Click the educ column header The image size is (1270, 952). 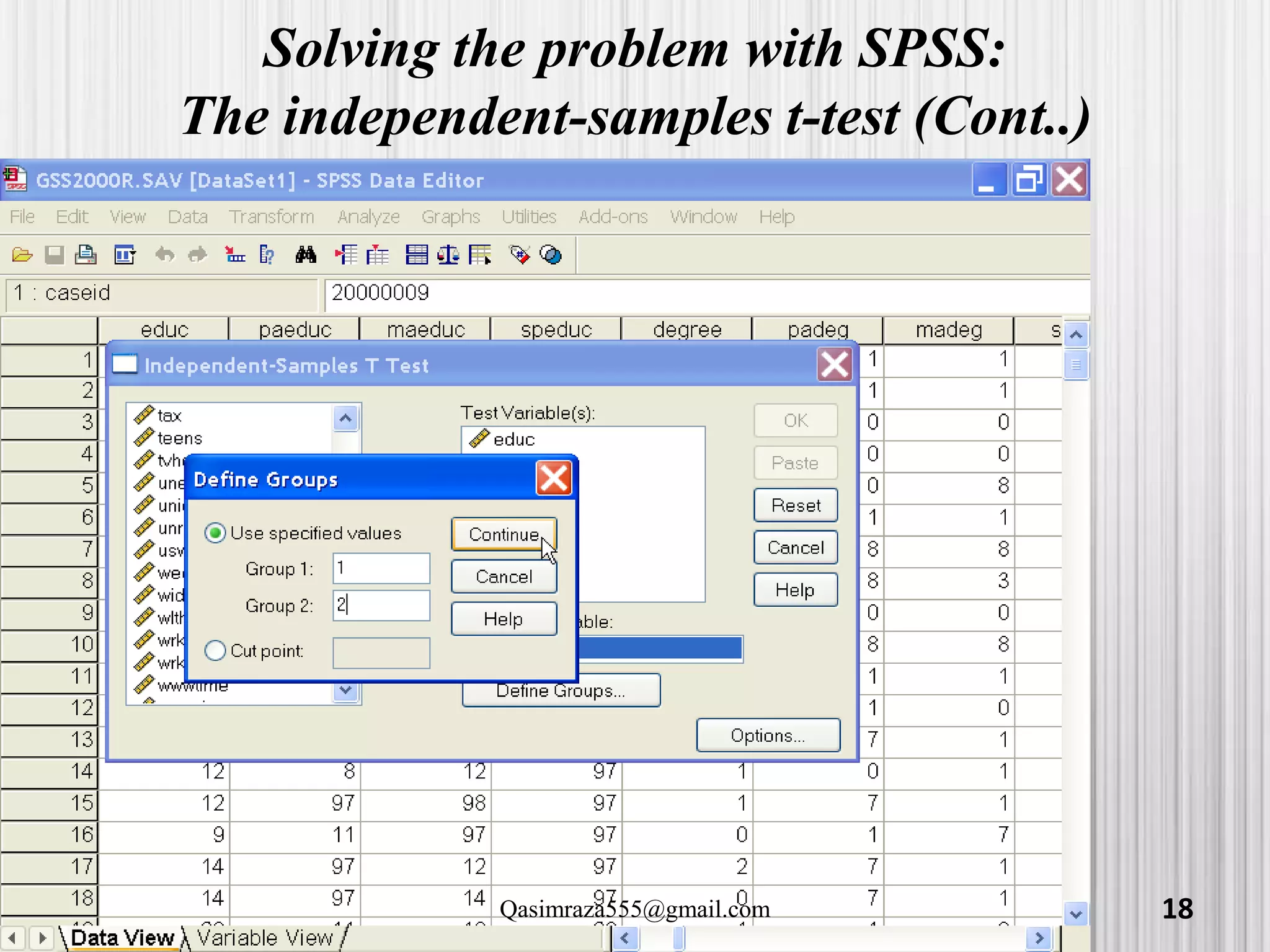tap(164, 329)
